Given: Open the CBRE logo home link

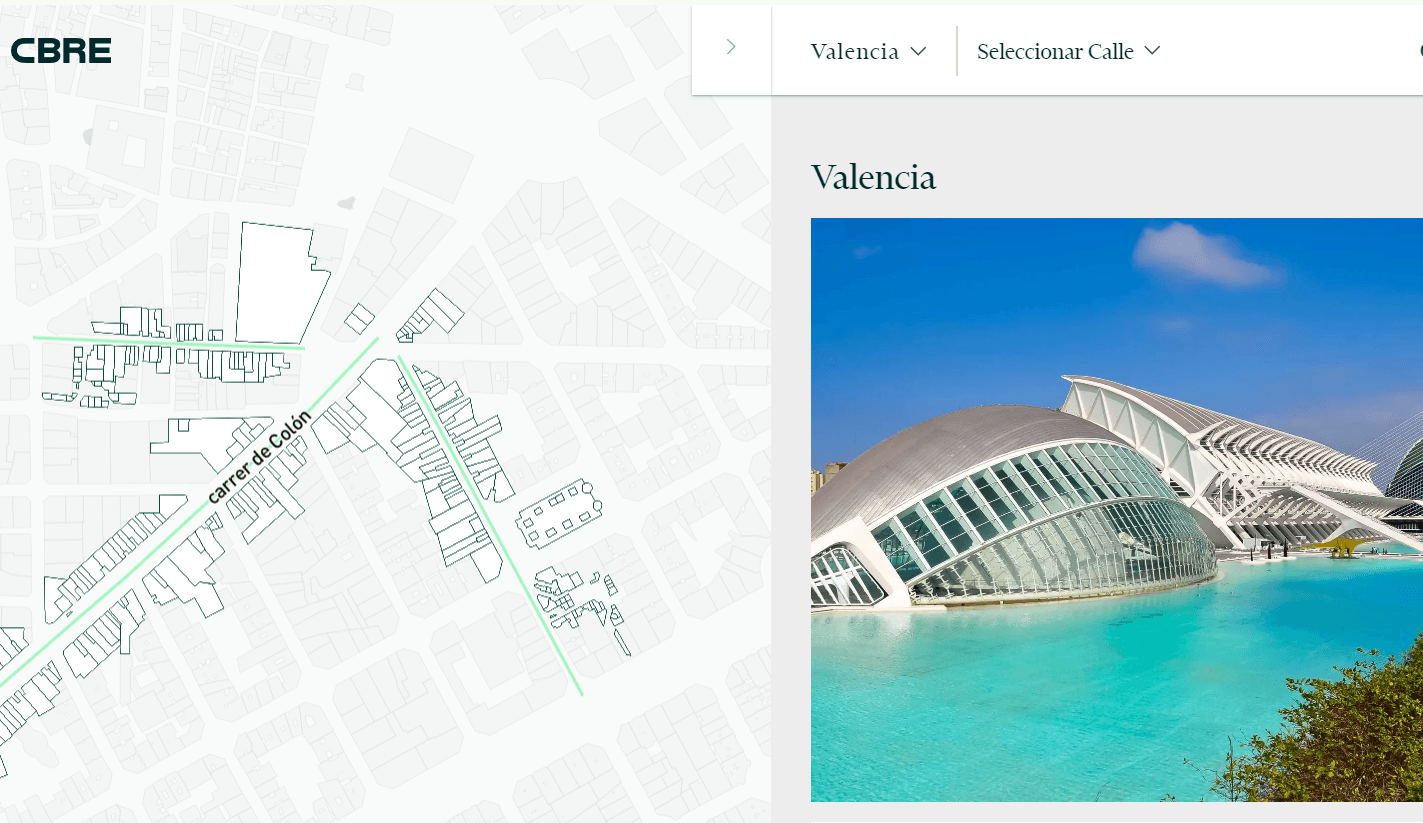Looking at the screenshot, I should (60, 50).
